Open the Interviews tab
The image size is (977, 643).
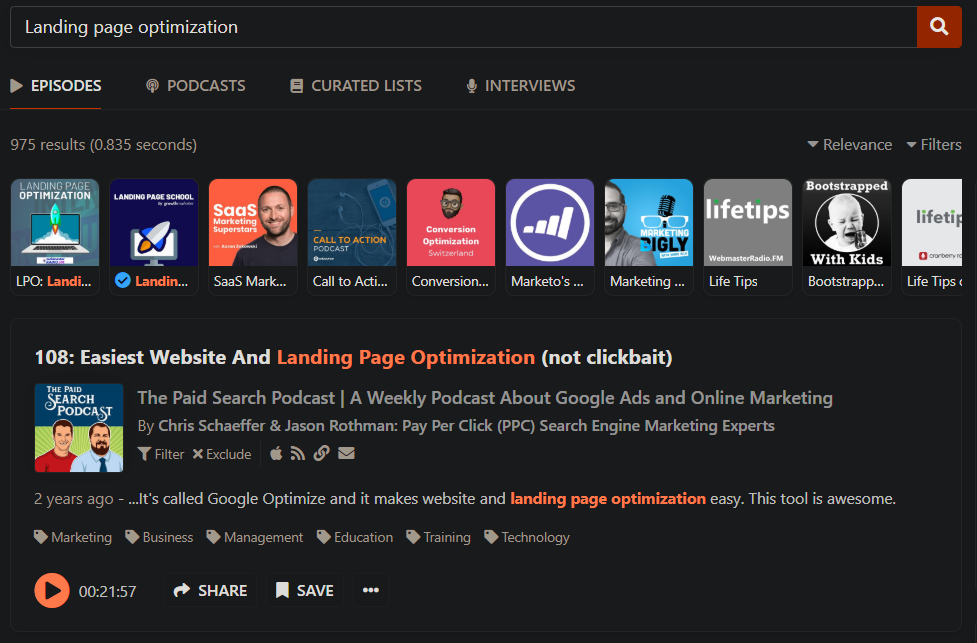[520, 86]
